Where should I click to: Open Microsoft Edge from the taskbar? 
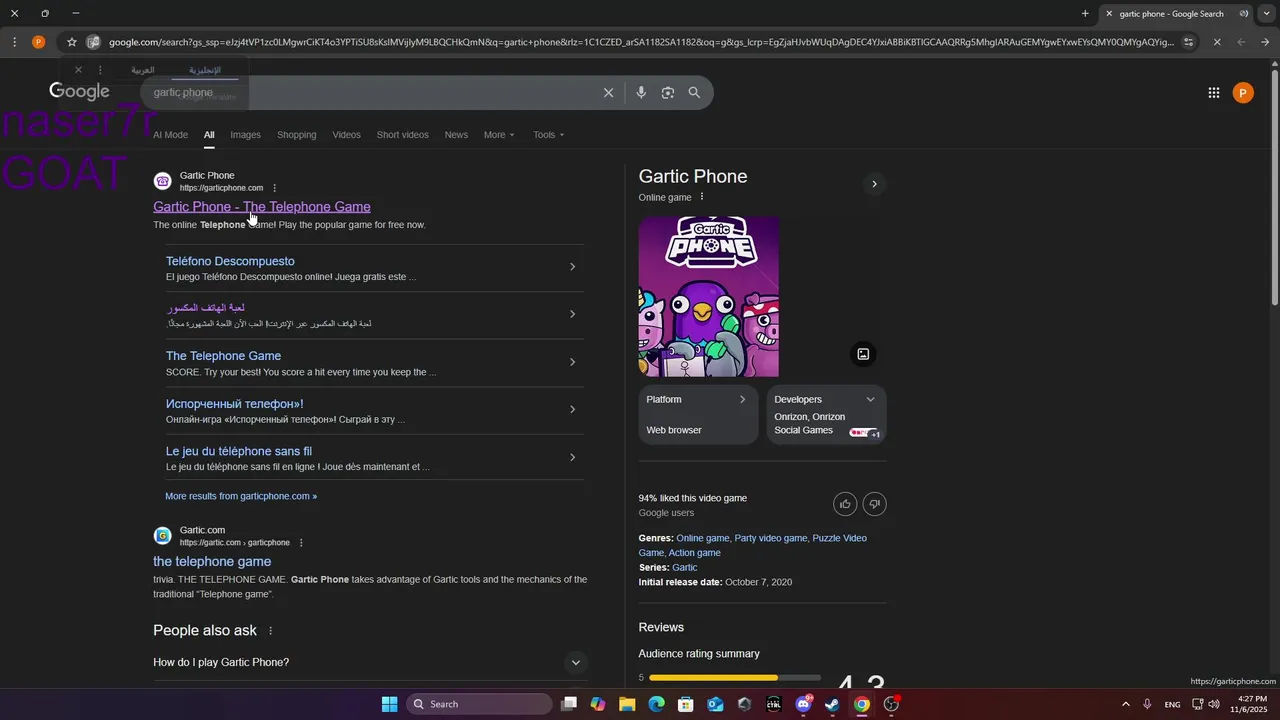pos(656,704)
